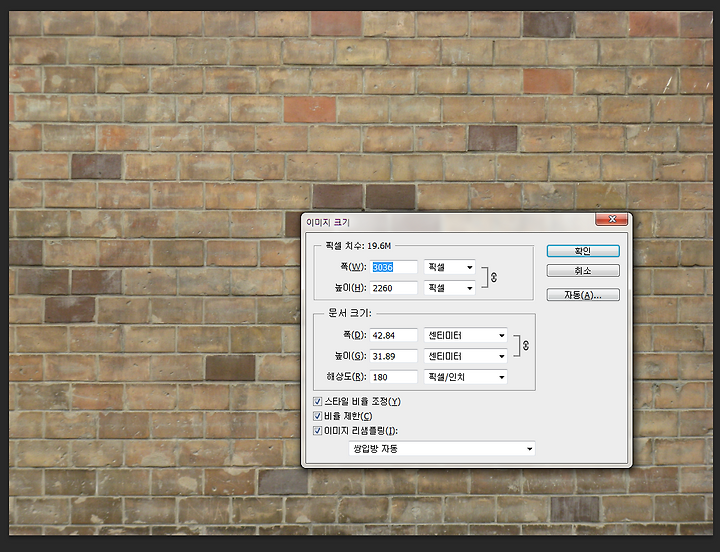Image resolution: width=720 pixels, height=552 pixels.
Task: Click the pixel 높이(H) height field showing 2260
Action: coord(394,288)
